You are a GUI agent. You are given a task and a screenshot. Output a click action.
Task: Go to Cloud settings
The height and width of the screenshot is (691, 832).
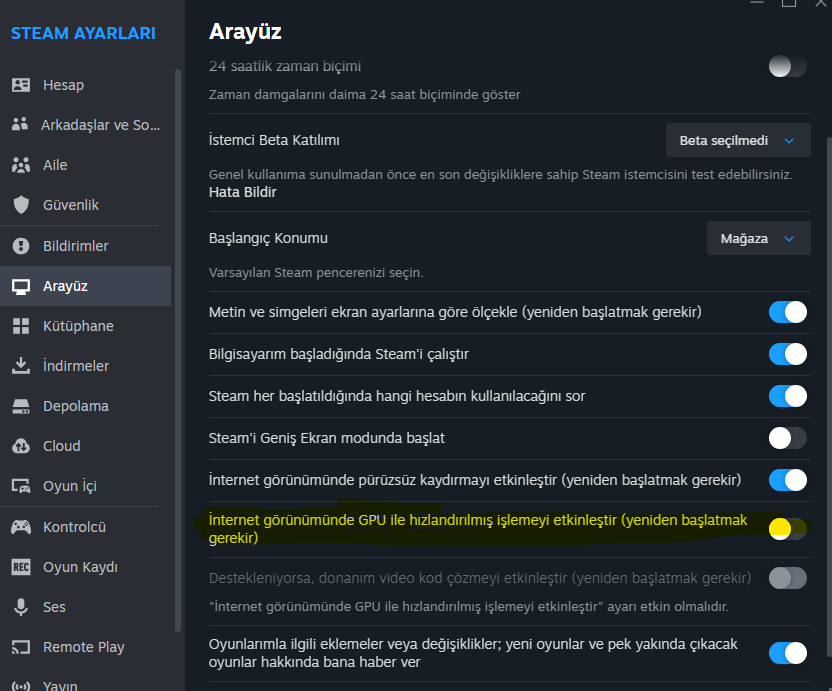coord(85,446)
